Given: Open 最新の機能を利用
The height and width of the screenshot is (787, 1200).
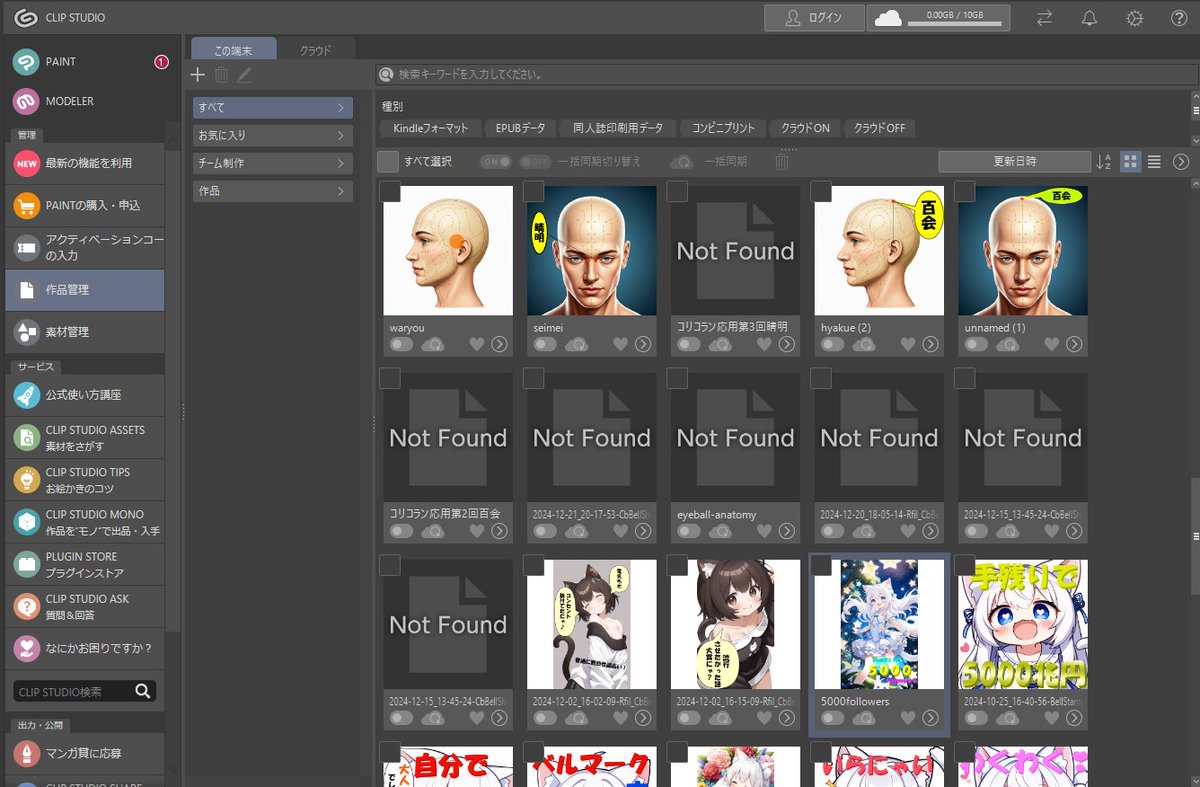Looking at the screenshot, I should (x=85, y=163).
